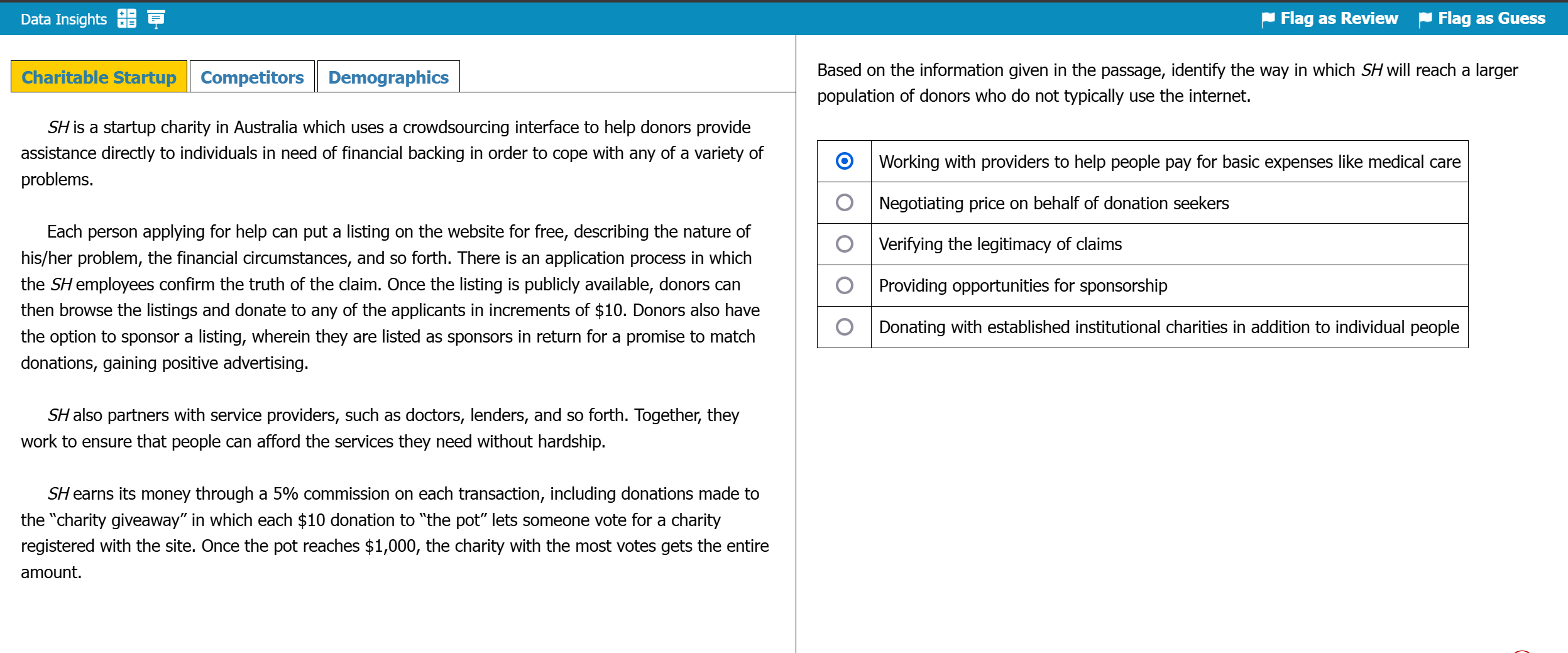
Task: Select radio for 'Donating with established institutional charities'
Action: [844, 327]
